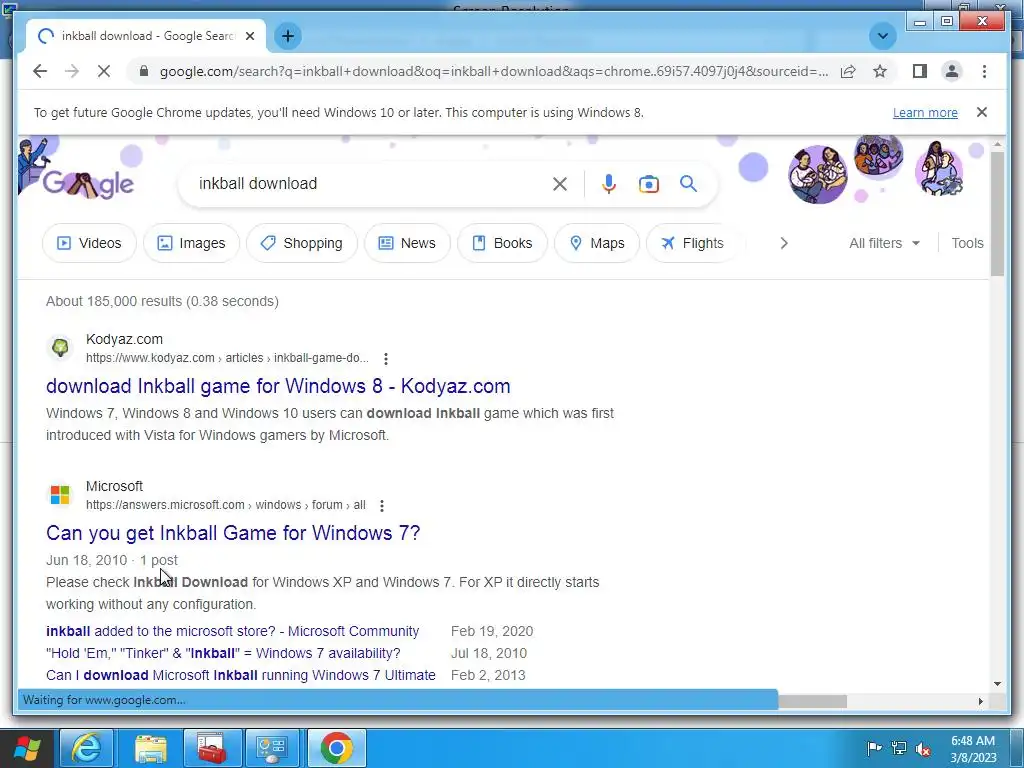Open inkball added to microsoft store link
1024x768 pixels.
pos(232,631)
